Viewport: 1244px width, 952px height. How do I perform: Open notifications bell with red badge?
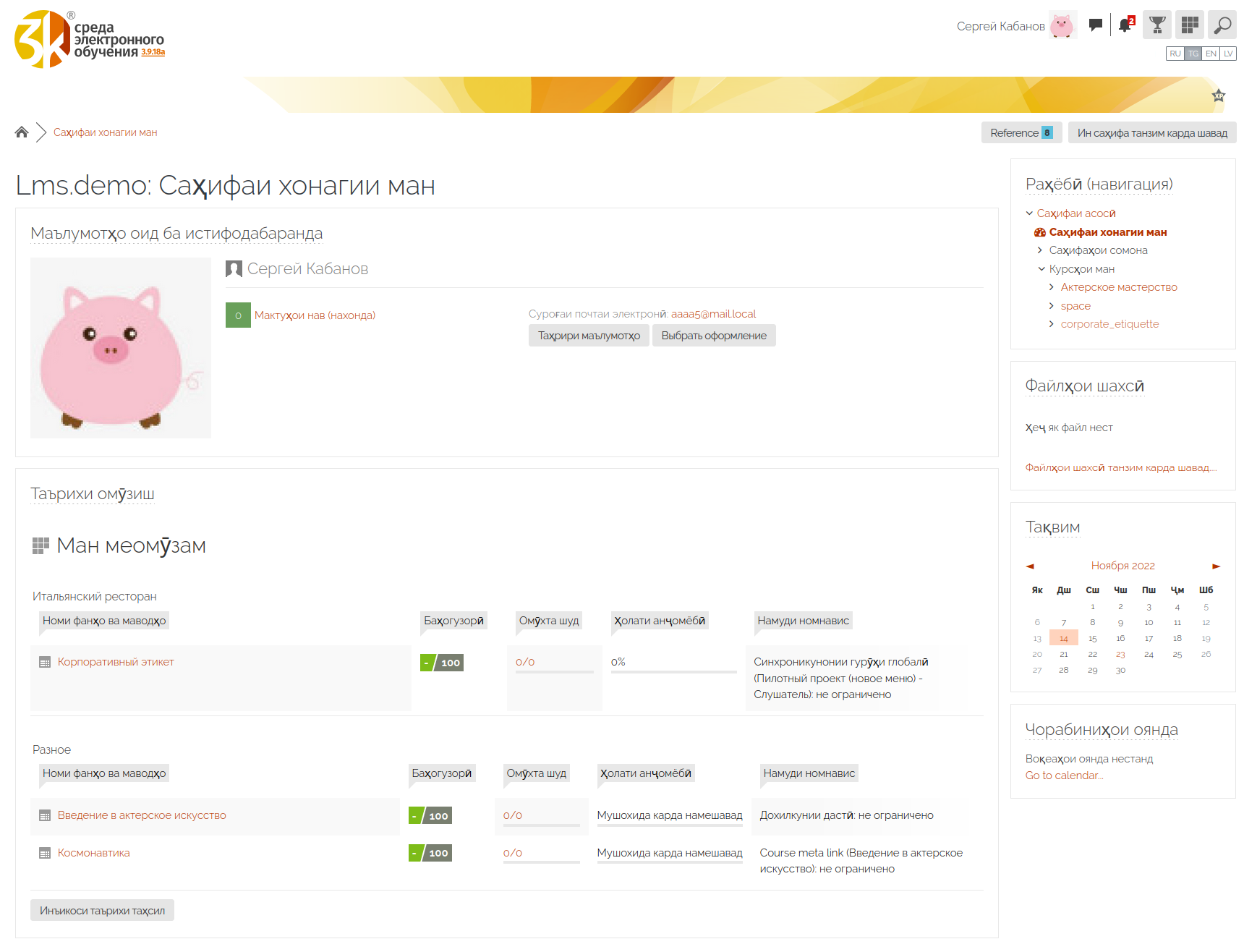coord(1125,25)
